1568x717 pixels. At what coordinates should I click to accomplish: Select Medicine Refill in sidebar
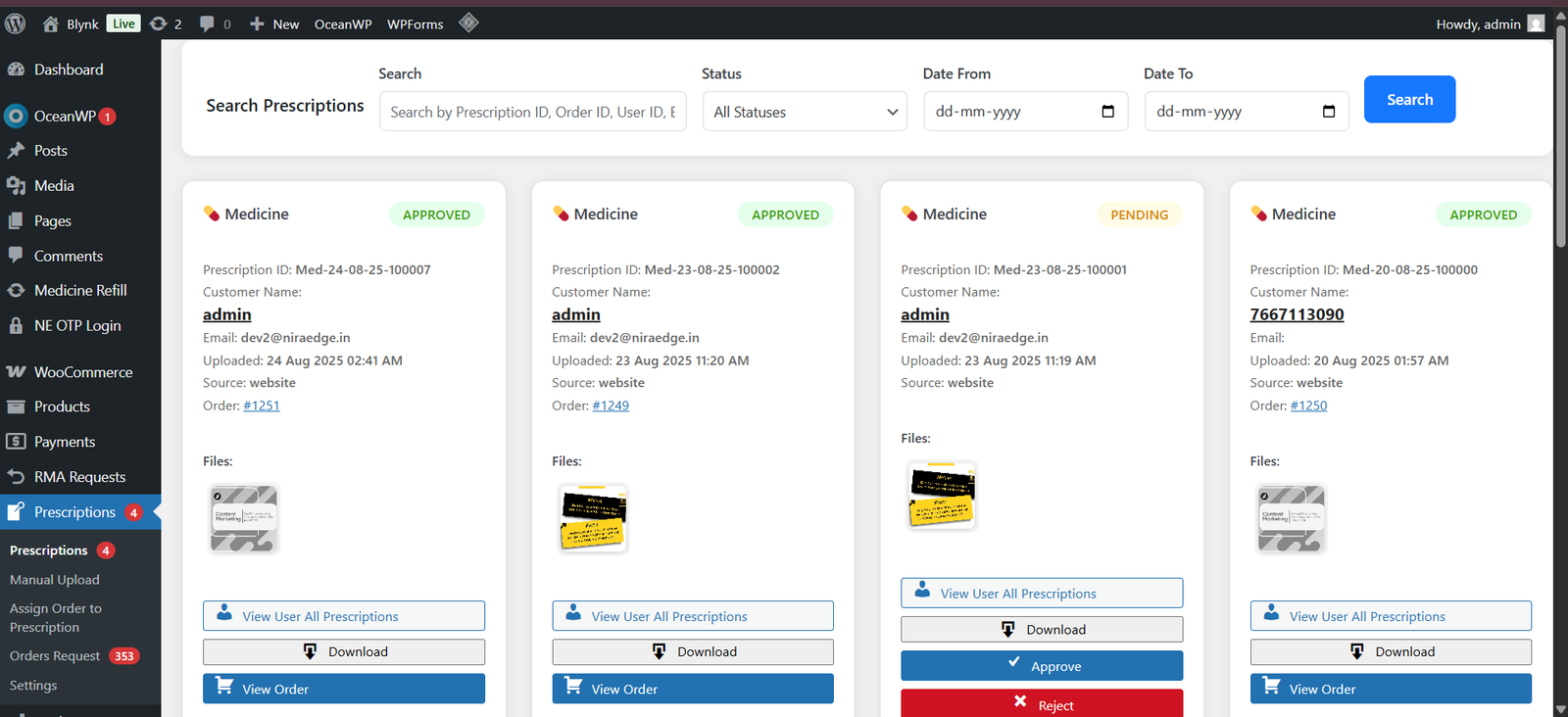(80, 290)
